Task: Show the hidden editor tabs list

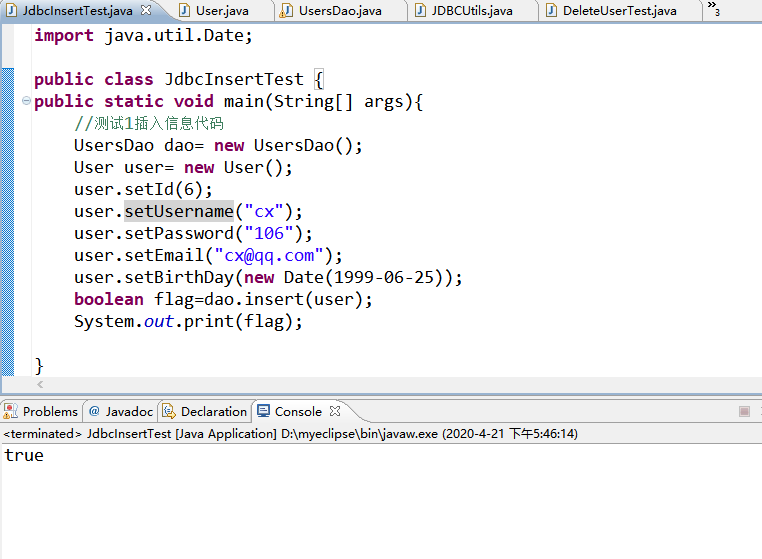Action: pos(713,8)
